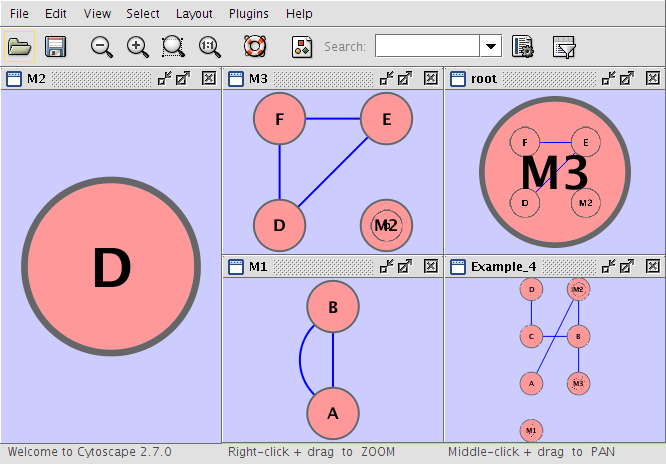Select node B in the M1 window
The width and height of the screenshot is (666, 464).
point(333,307)
